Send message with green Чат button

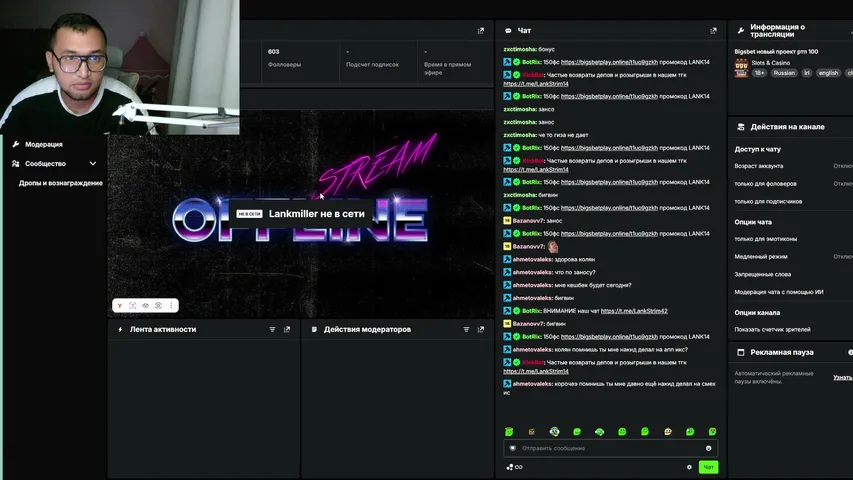[708, 467]
